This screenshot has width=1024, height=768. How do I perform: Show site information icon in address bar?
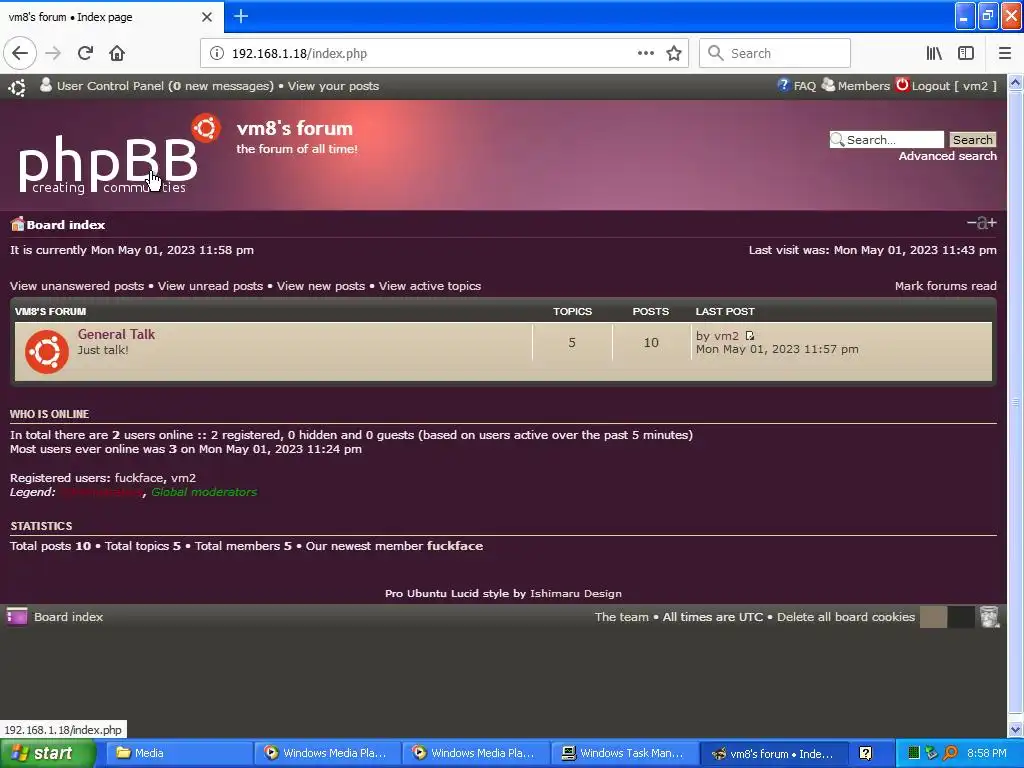(216, 53)
